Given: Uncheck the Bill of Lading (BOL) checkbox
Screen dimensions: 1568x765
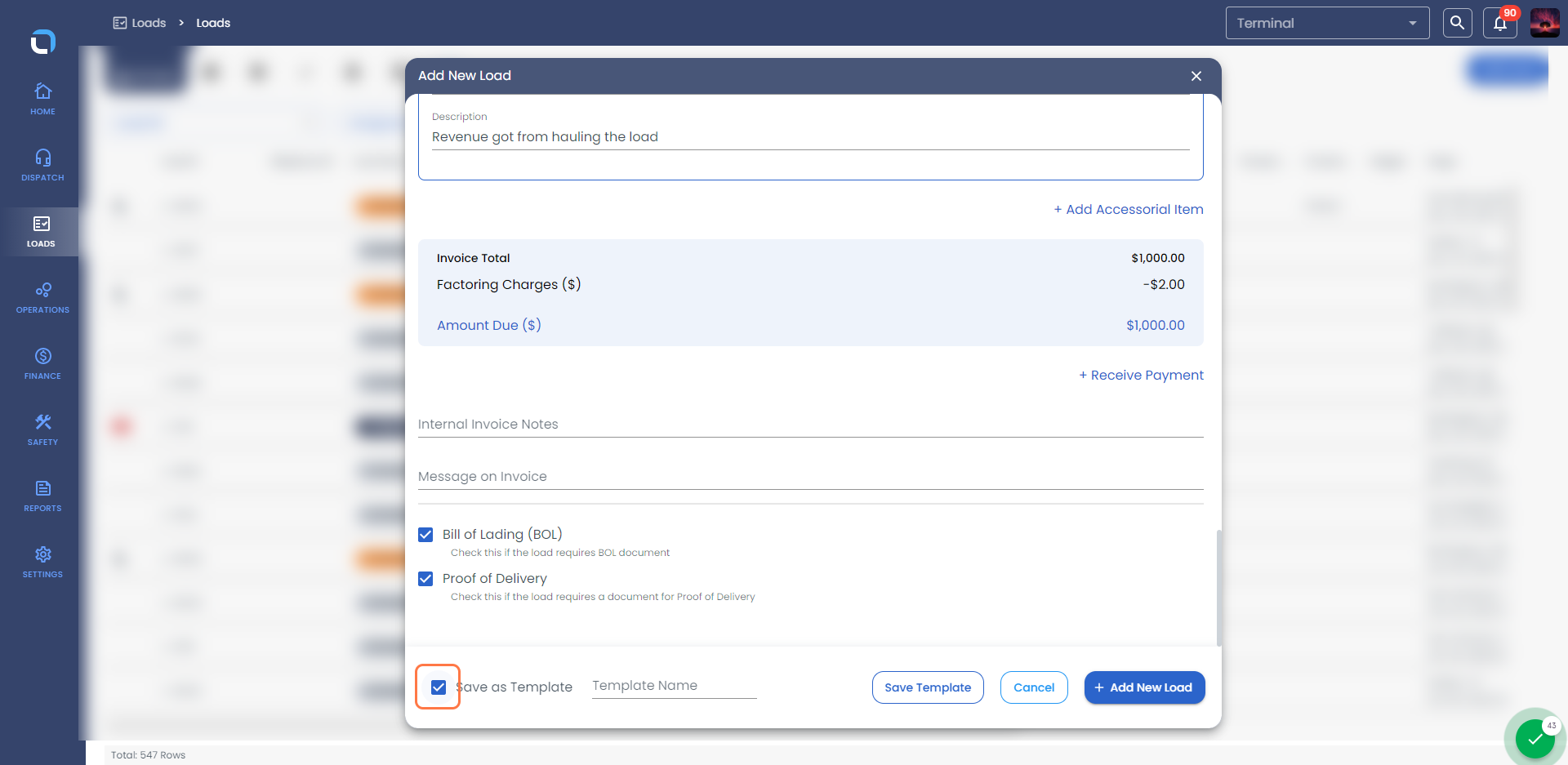Looking at the screenshot, I should 425,535.
